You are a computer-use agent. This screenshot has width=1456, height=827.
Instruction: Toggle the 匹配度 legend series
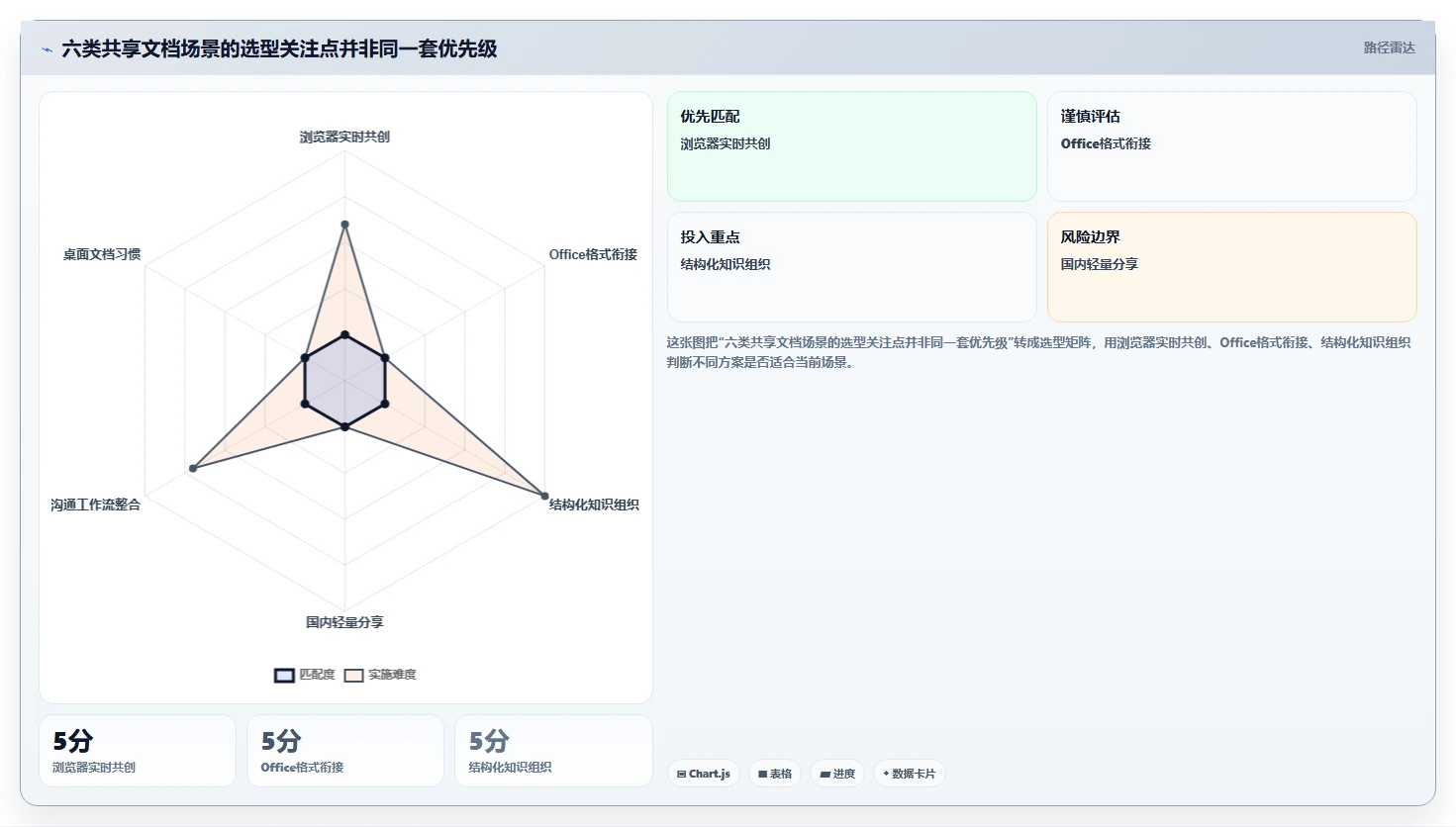click(x=305, y=675)
